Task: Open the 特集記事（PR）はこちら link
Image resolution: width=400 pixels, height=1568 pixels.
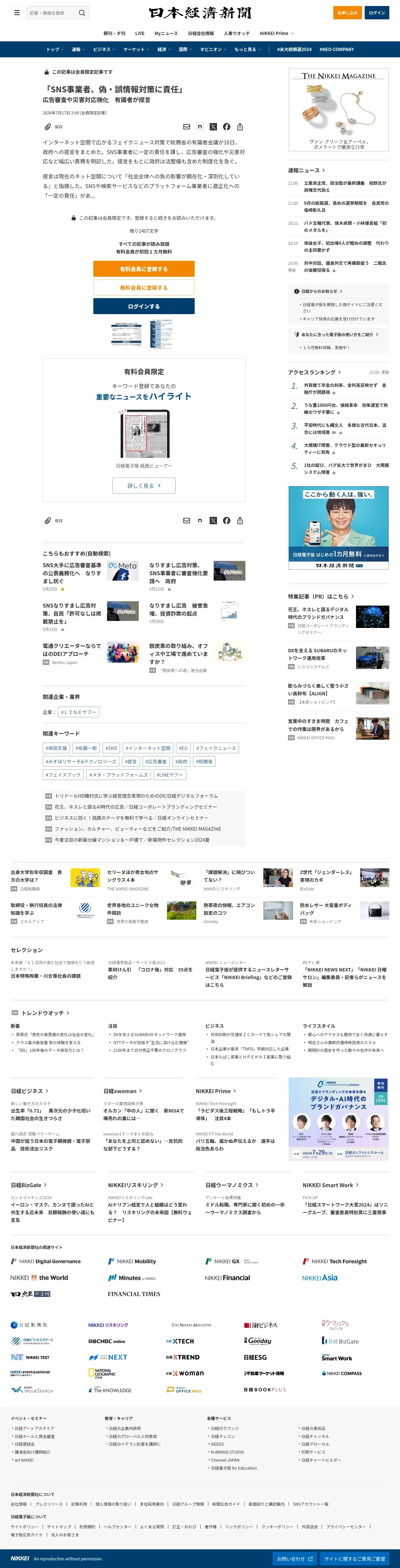Action: 321,597
